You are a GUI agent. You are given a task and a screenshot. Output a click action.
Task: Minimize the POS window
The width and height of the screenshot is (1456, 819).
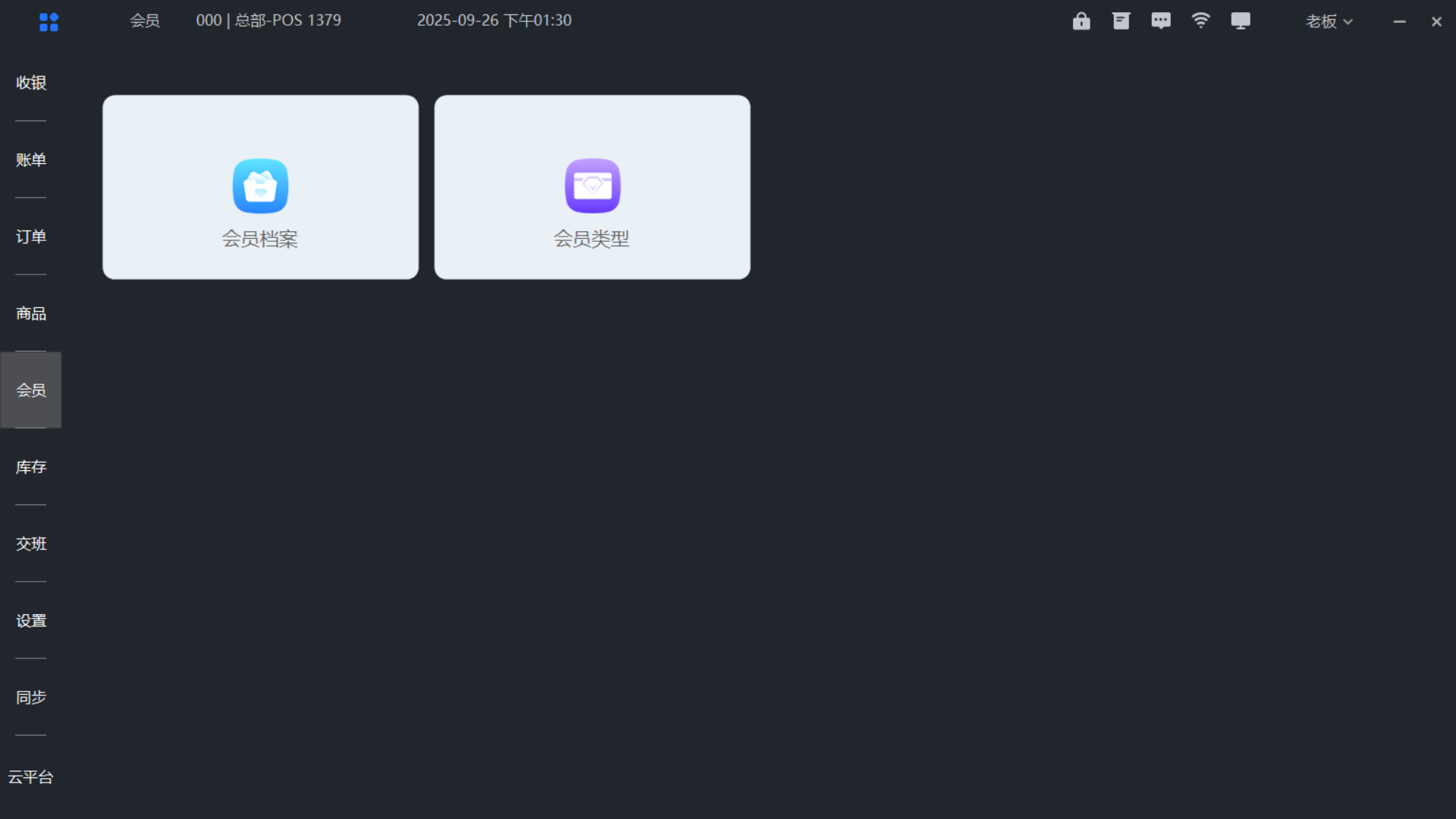1399,22
